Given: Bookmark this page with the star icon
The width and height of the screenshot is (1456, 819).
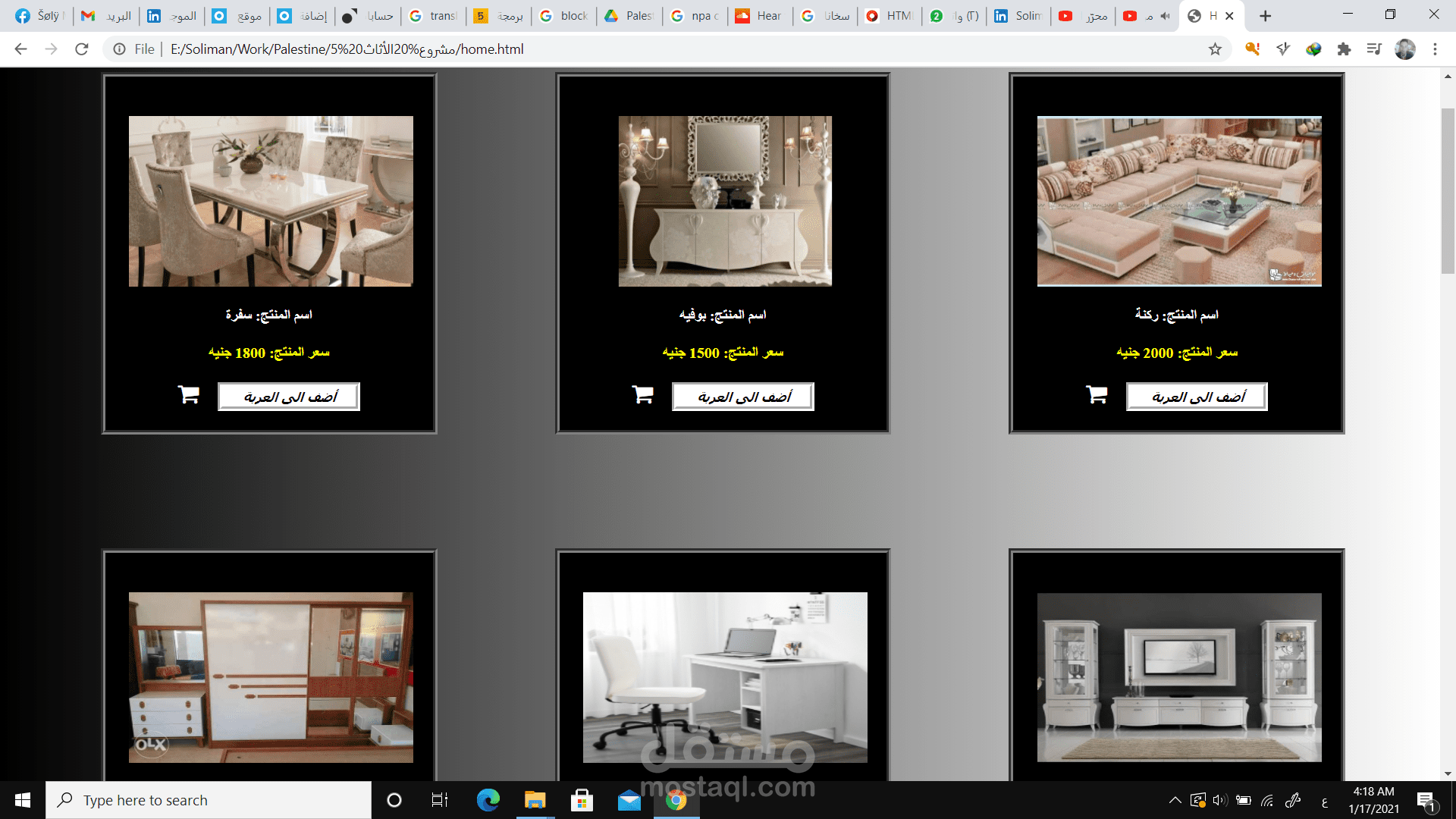Looking at the screenshot, I should click(x=1215, y=49).
